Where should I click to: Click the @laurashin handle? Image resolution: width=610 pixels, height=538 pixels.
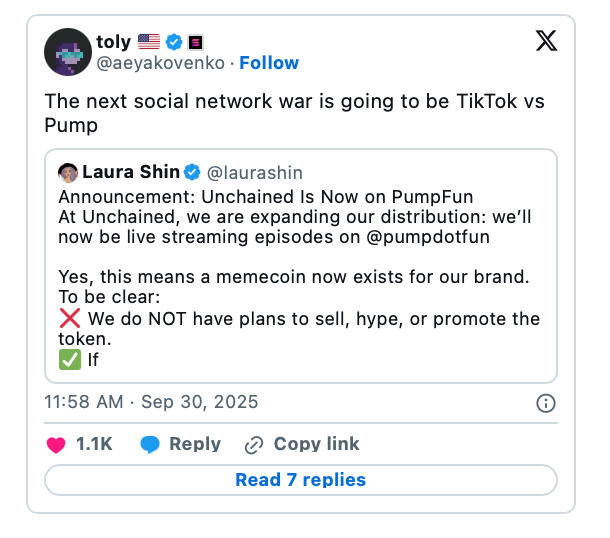click(x=255, y=173)
